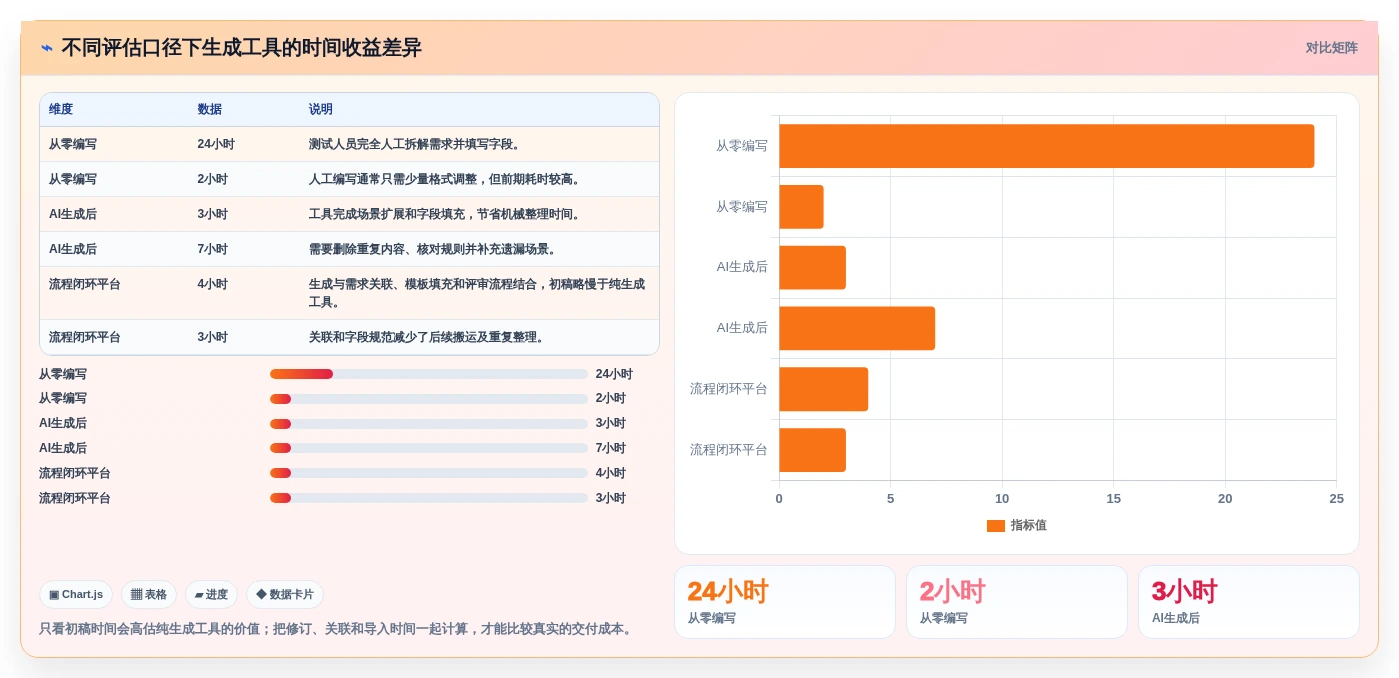Click the x-axis tick label 20
This screenshot has height=678, width=1399.
[1225, 499]
